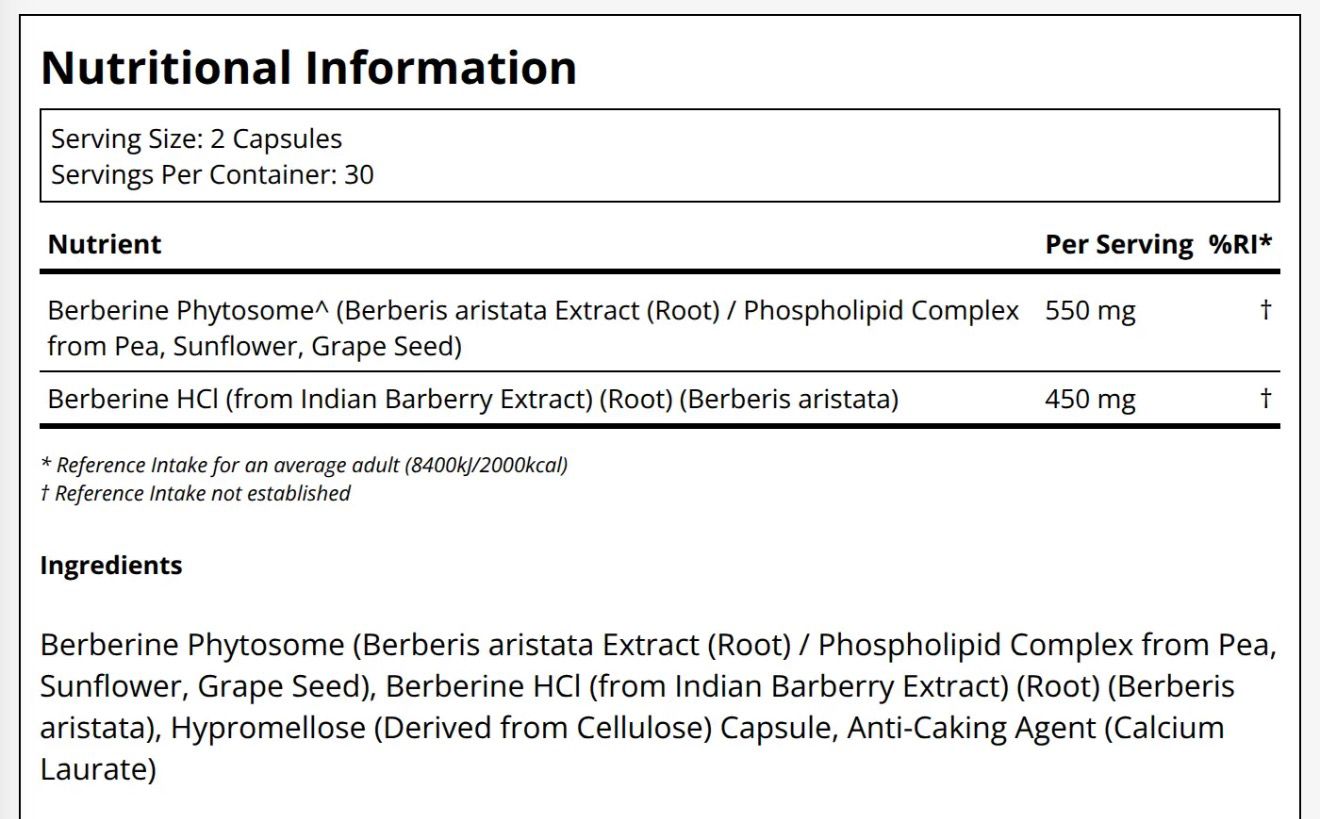Viewport: 1320px width, 819px height.
Task: Click the Per Serving column header
Action: pyautogui.click(x=1118, y=244)
